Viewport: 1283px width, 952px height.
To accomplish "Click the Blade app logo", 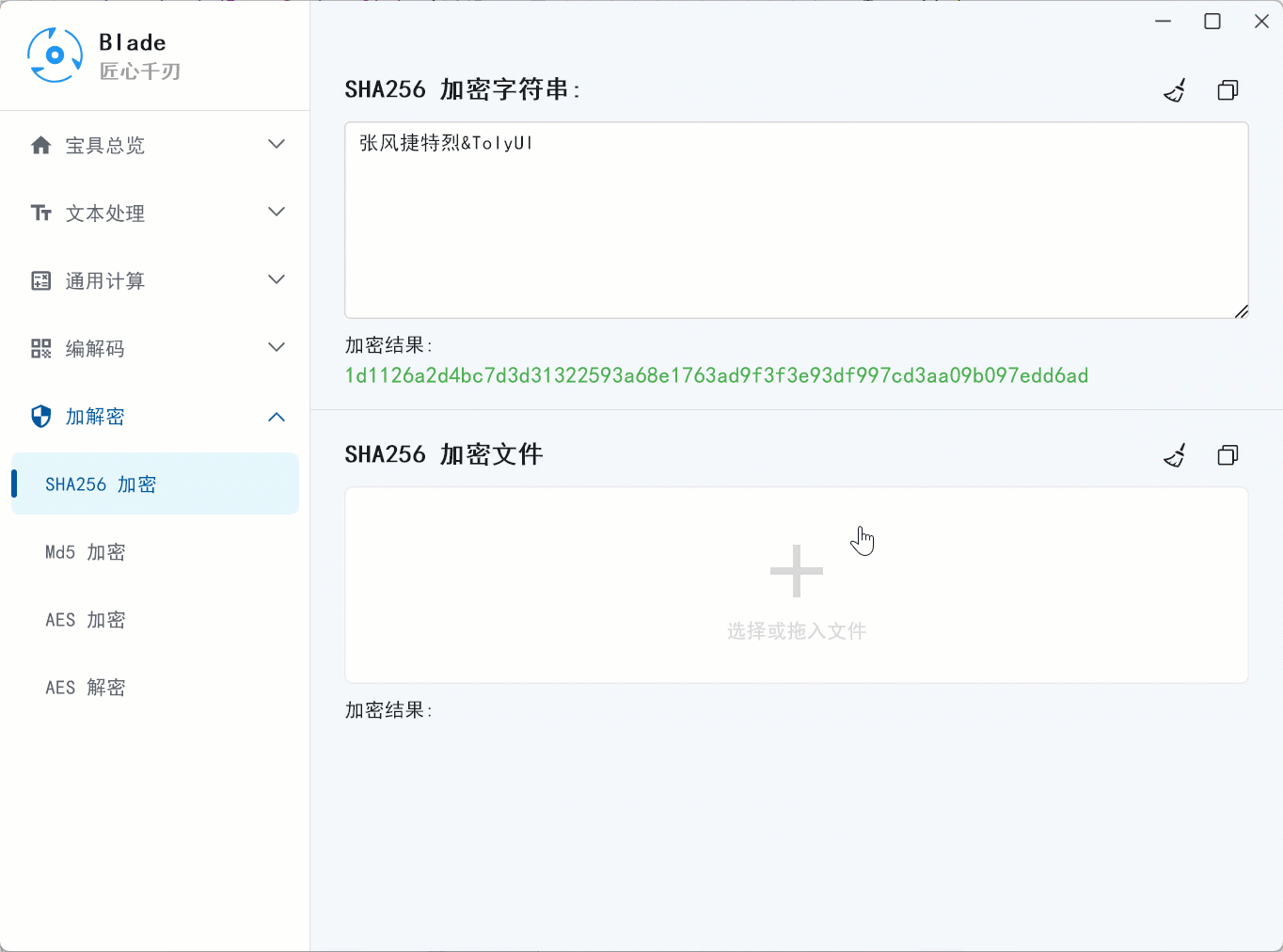I will click(x=54, y=54).
